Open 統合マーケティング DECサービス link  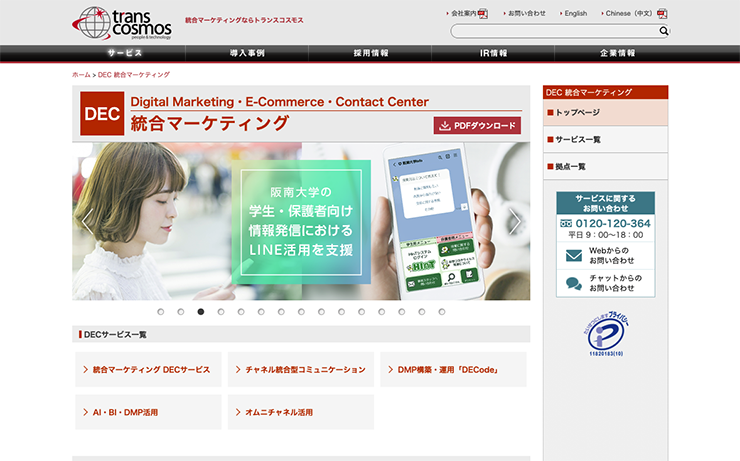coord(148,369)
